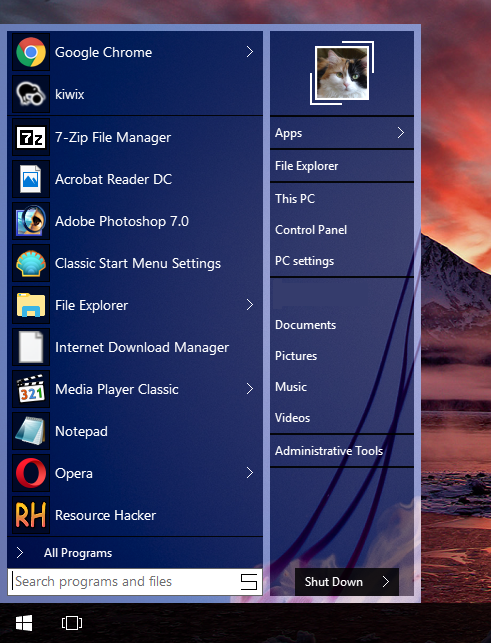Screen dimensions: 491x643
Task: Open PC settings
Action: [342, 261]
